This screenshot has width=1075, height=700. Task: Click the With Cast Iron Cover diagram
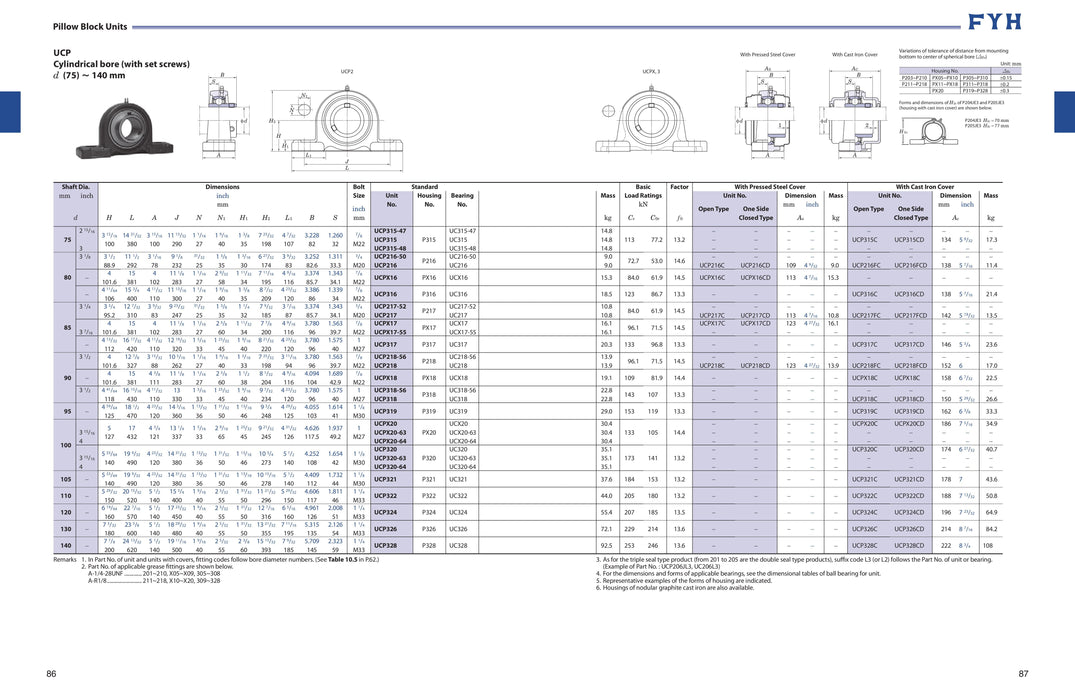point(853,106)
